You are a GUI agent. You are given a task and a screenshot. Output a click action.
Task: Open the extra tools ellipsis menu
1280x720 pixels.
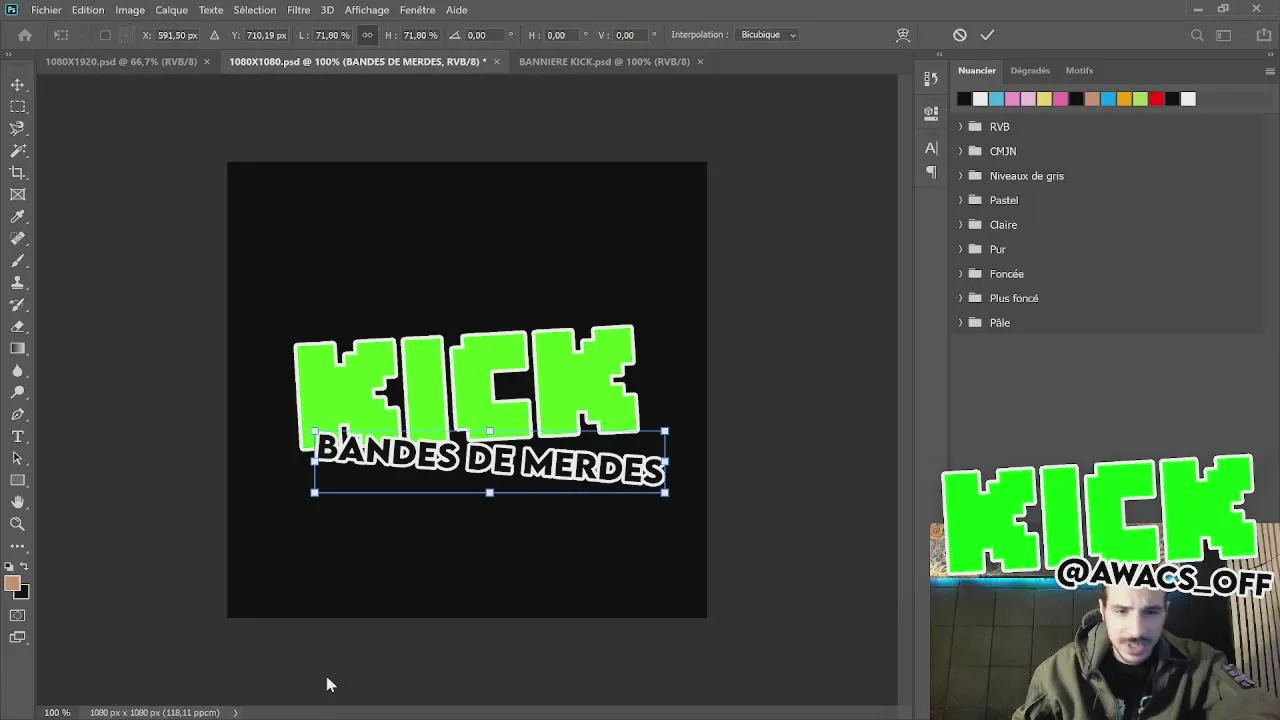pyautogui.click(x=18, y=547)
